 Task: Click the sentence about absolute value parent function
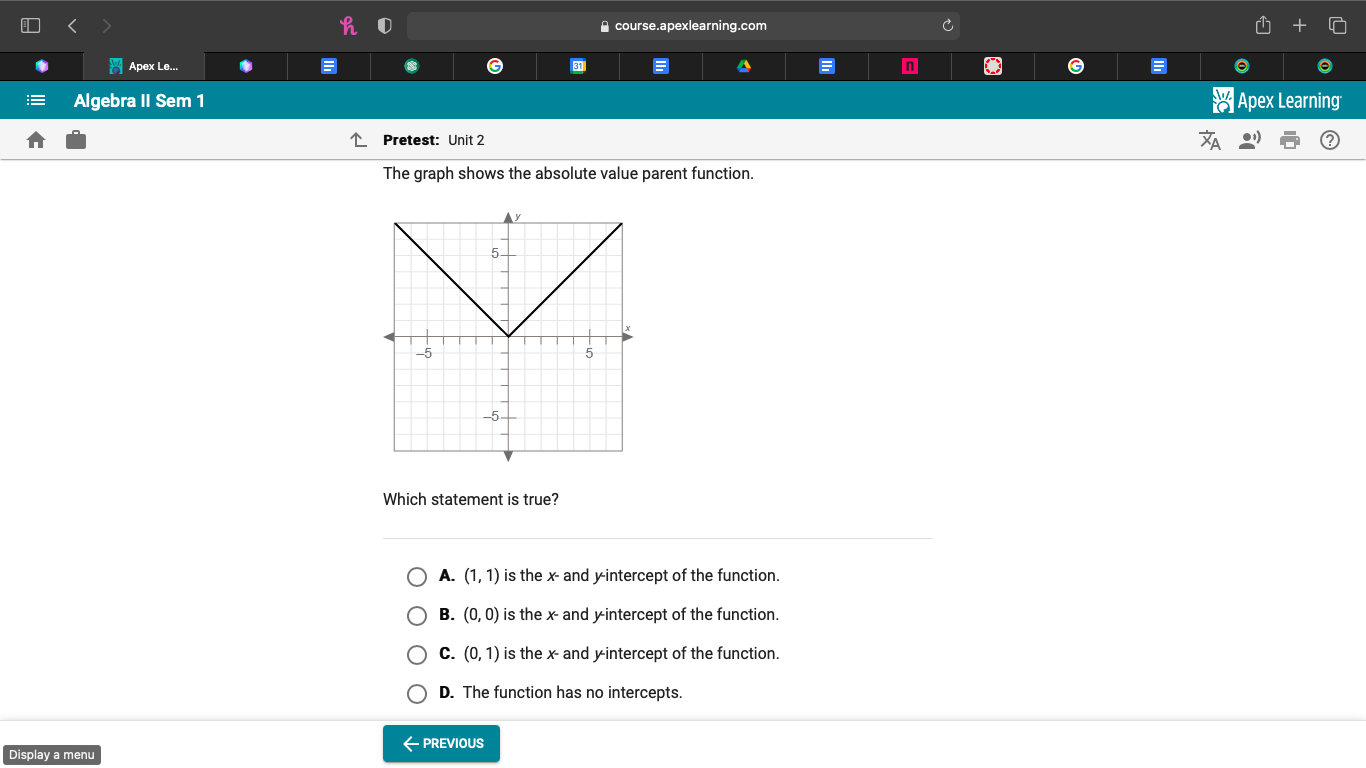(x=568, y=173)
